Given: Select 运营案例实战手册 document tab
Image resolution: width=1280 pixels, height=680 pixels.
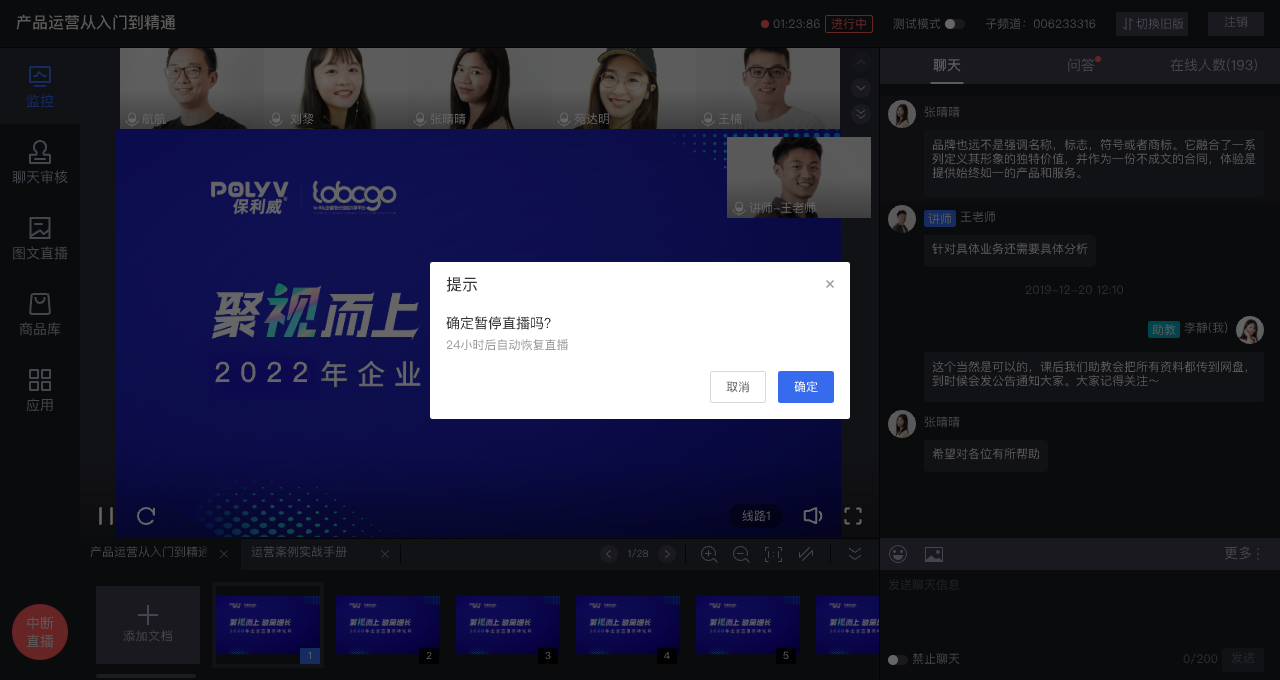Looking at the screenshot, I should [299, 553].
